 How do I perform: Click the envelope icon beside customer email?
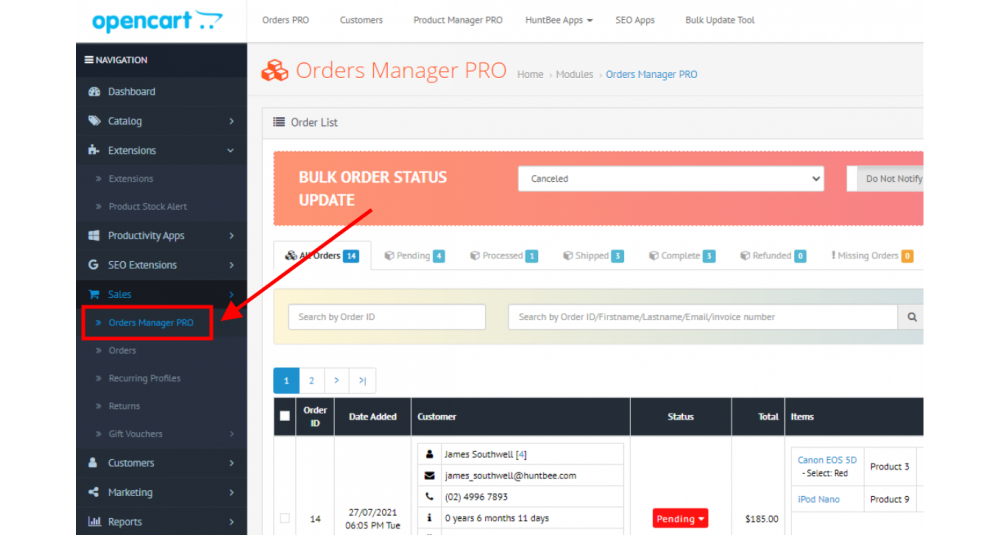click(429, 475)
